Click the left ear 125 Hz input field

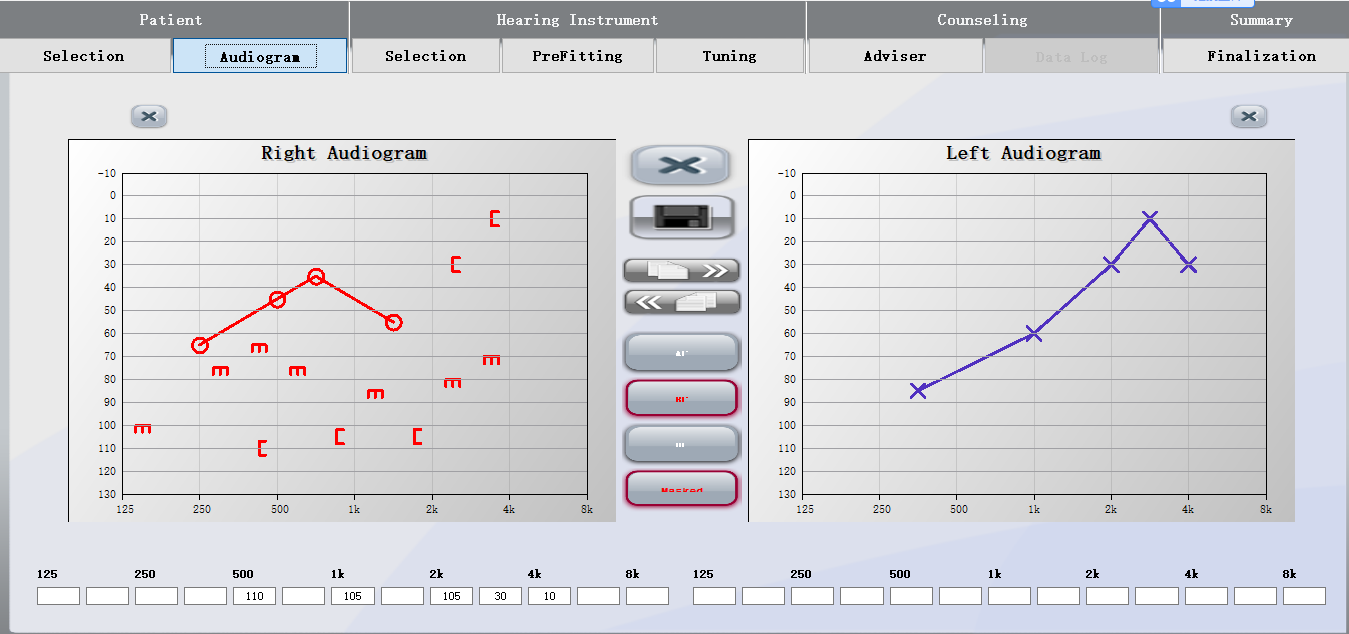pos(714,596)
